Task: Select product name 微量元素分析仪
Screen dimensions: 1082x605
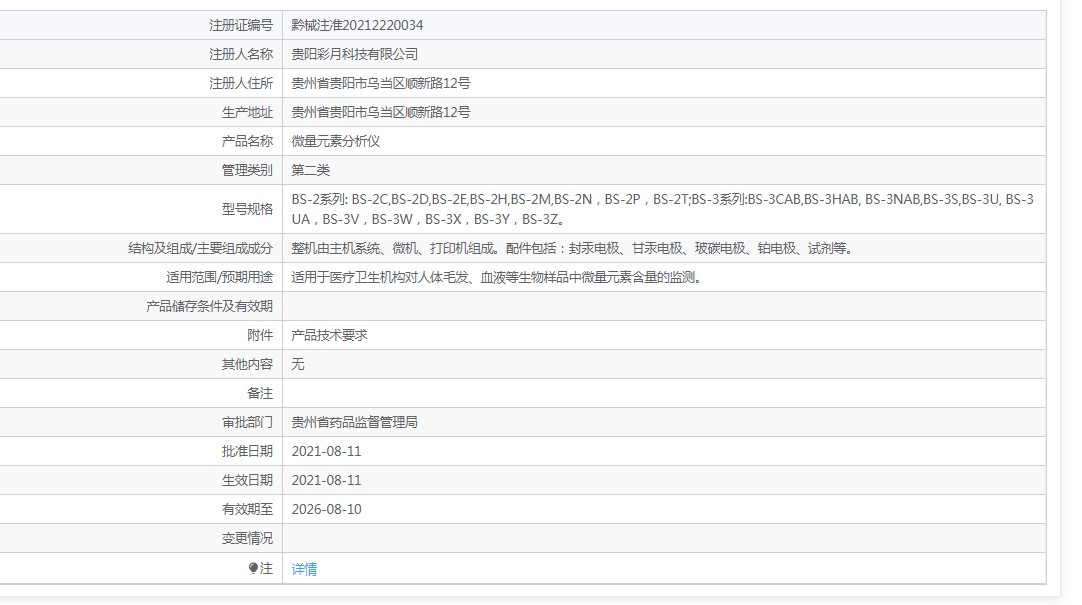Action: click(335, 141)
